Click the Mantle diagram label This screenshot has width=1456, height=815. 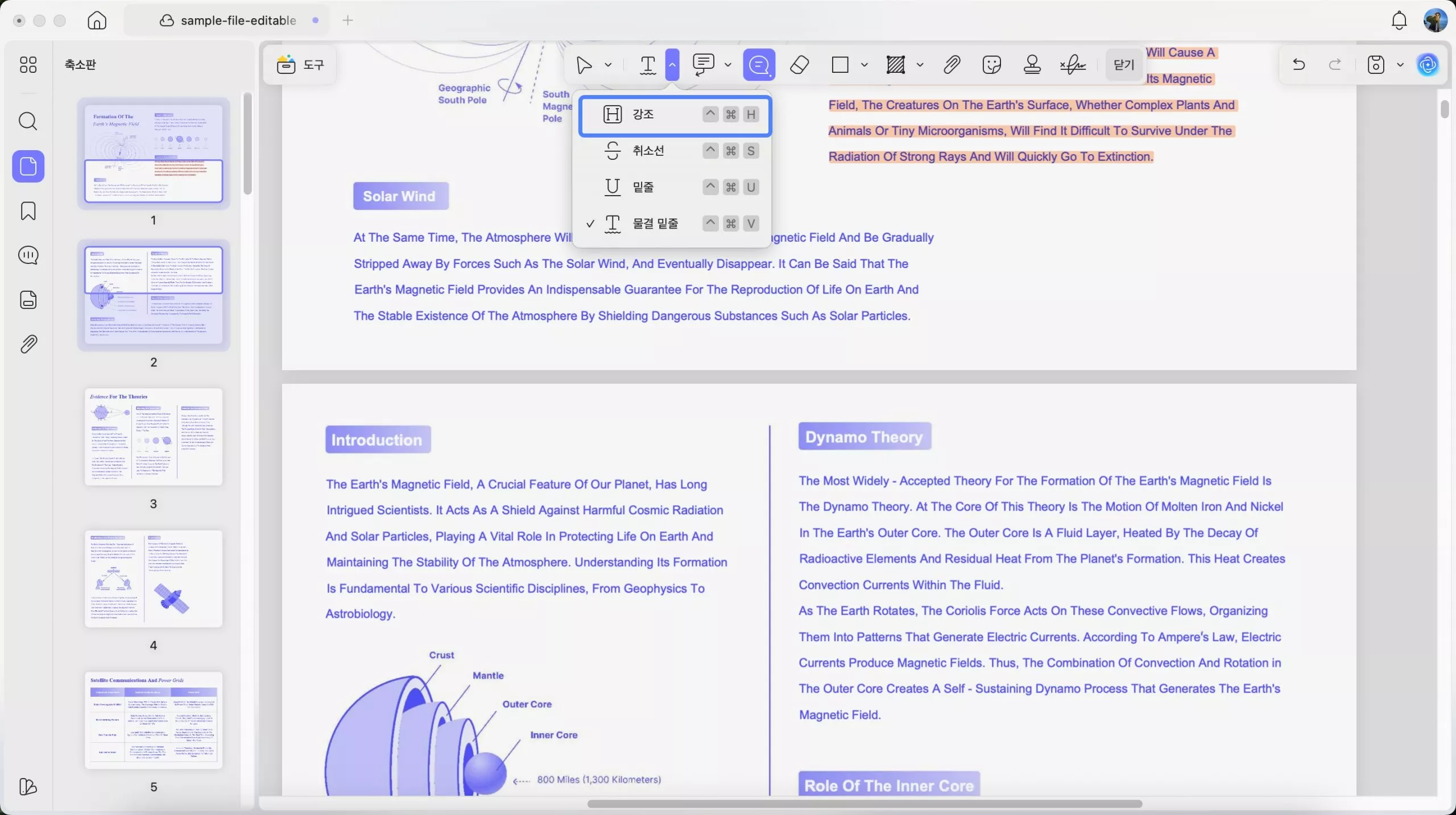pyautogui.click(x=488, y=676)
